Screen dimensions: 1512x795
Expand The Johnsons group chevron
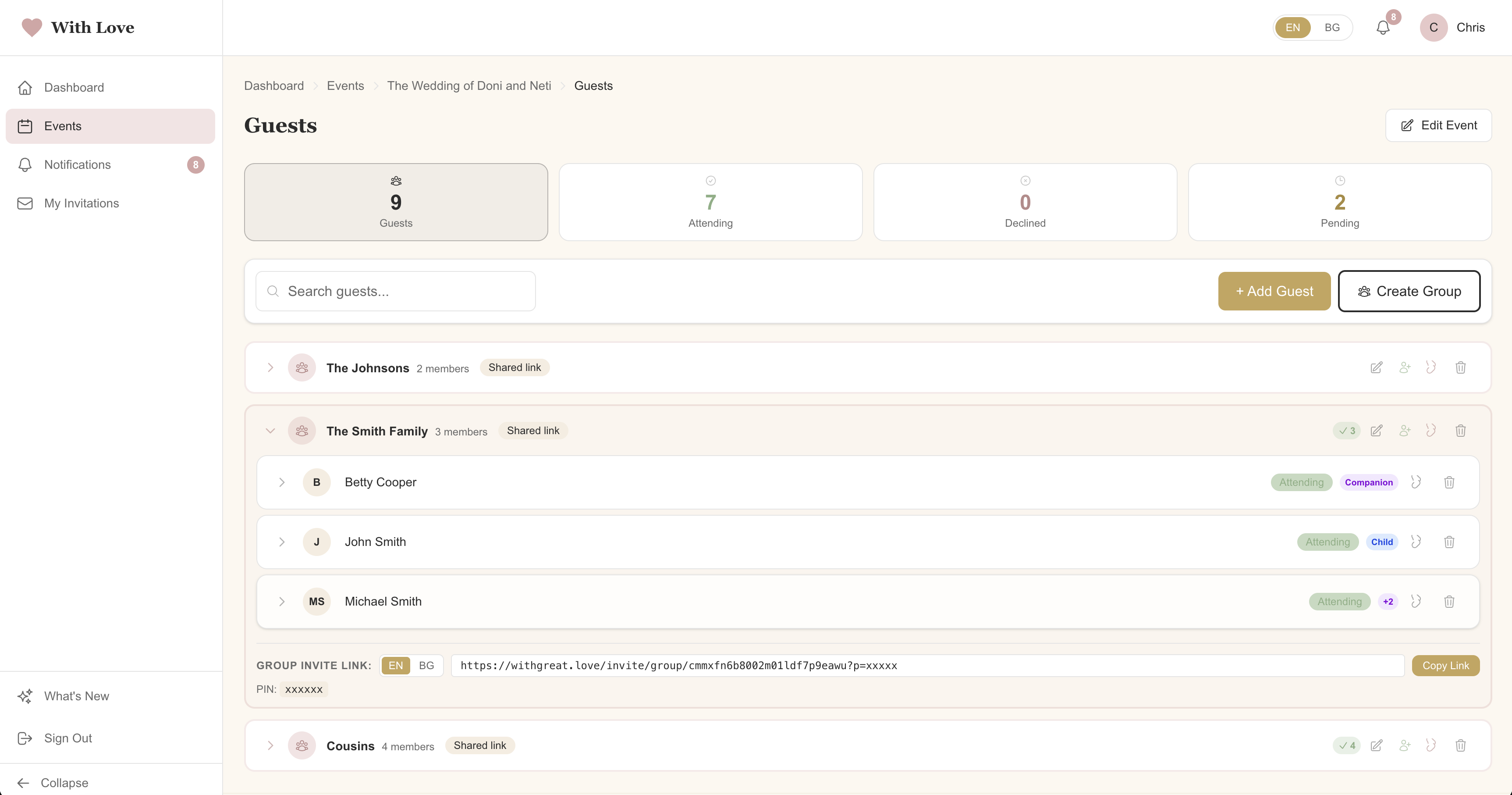pyautogui.click(x=270, y=367)
